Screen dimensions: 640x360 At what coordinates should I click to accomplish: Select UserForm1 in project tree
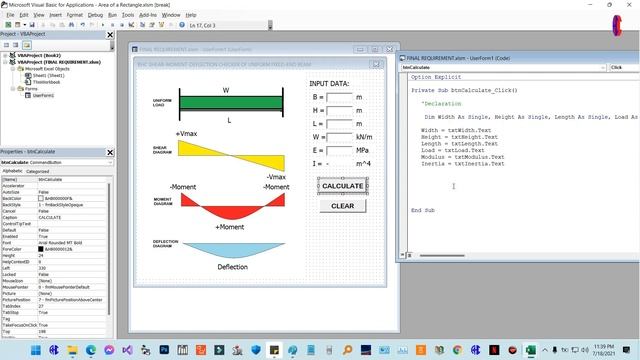click(43, 96)
